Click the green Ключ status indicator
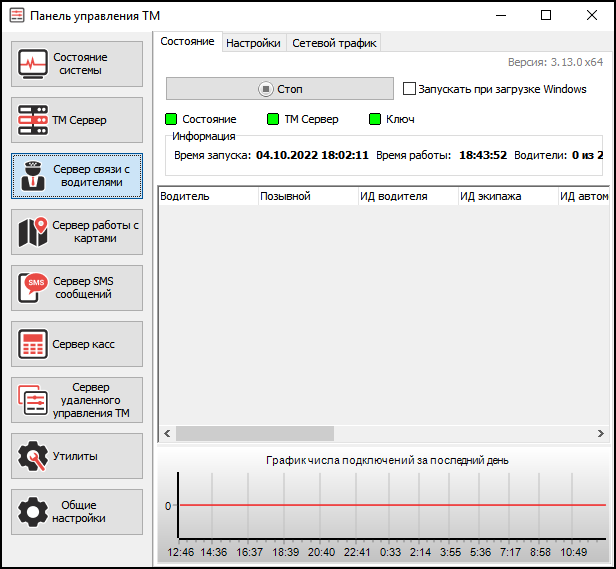616x569 pixels. (x=376, y=119)
